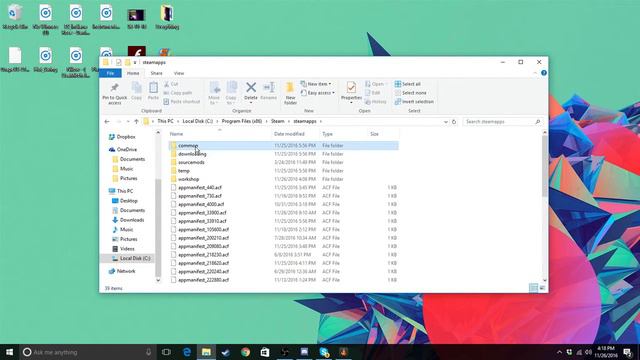Switch to Large icons view in status bar
Viewport: 640px width, 360px height.
pyautogui.click(x=542, y=288)
